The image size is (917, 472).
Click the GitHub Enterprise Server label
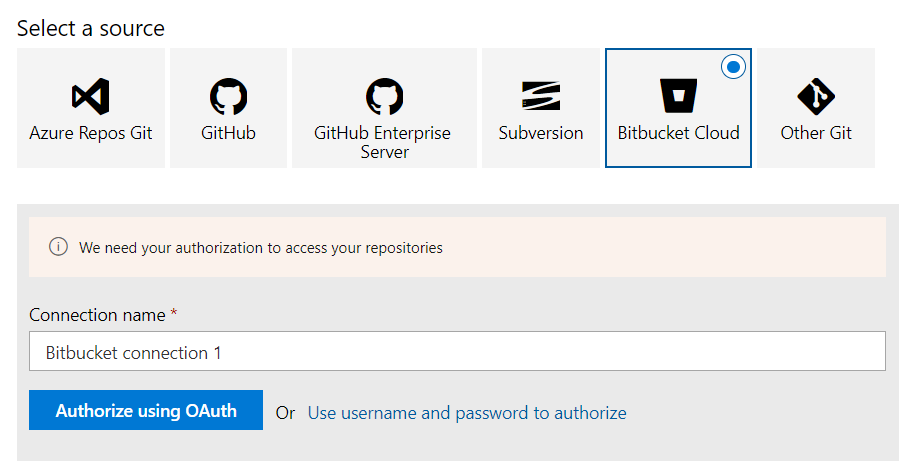tap(382, 142)
